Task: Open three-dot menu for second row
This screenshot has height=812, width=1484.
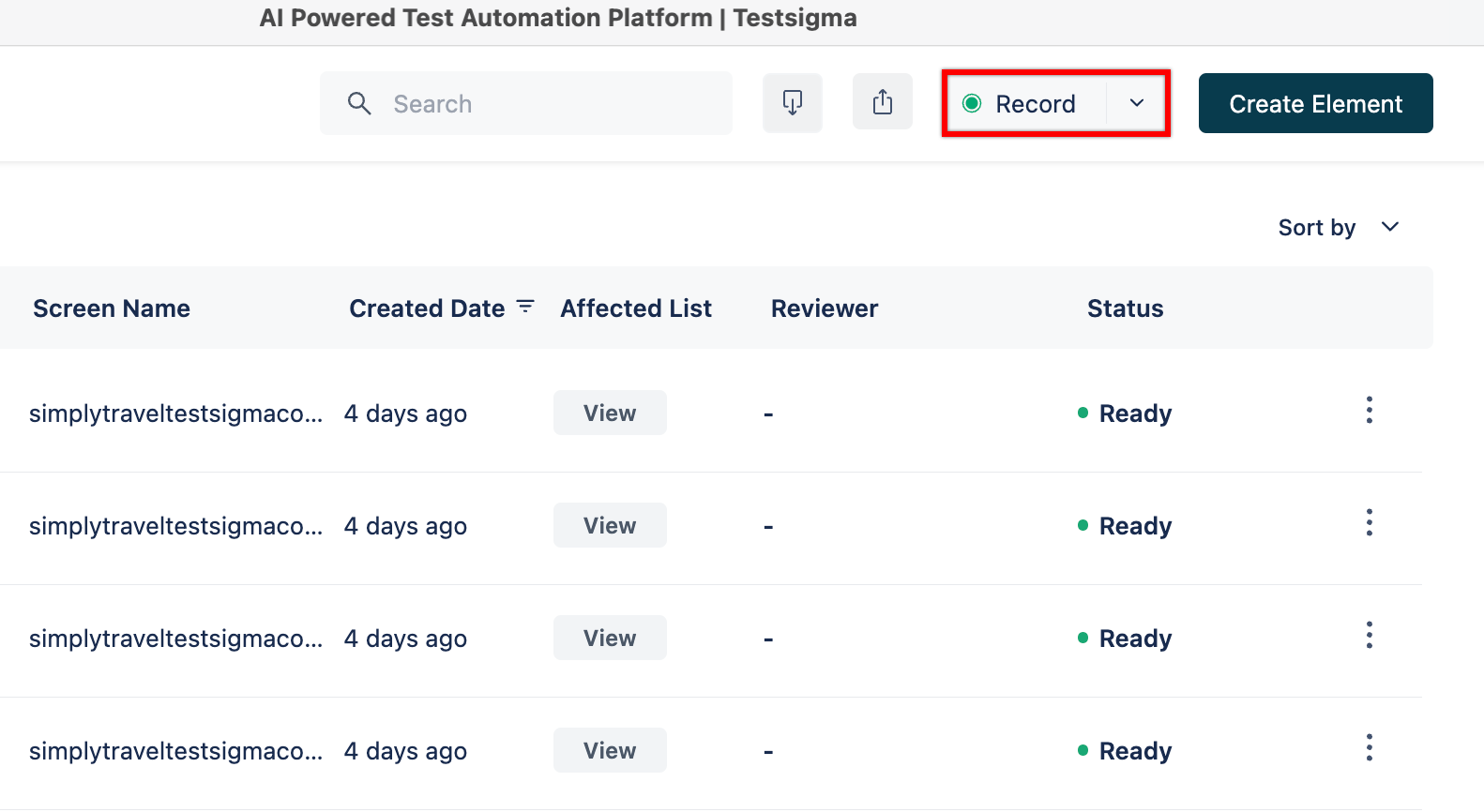Action: pos(1370,522)
